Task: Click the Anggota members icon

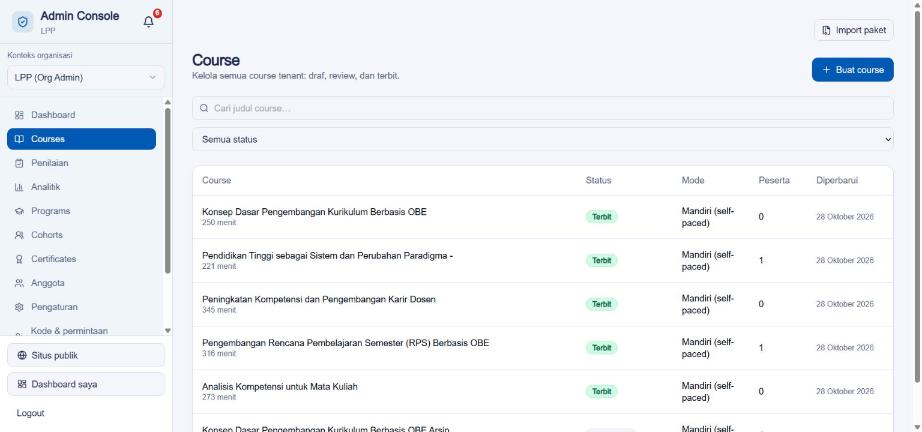Action: pyautogui.click(x=19, y=283)
